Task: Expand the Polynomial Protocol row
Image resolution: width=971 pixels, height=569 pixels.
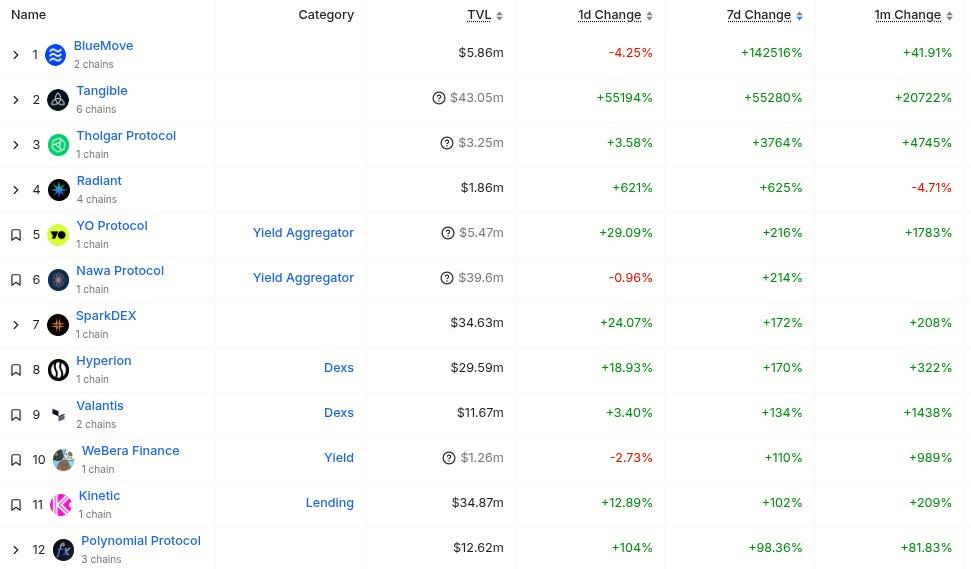Action: (16, 550)
